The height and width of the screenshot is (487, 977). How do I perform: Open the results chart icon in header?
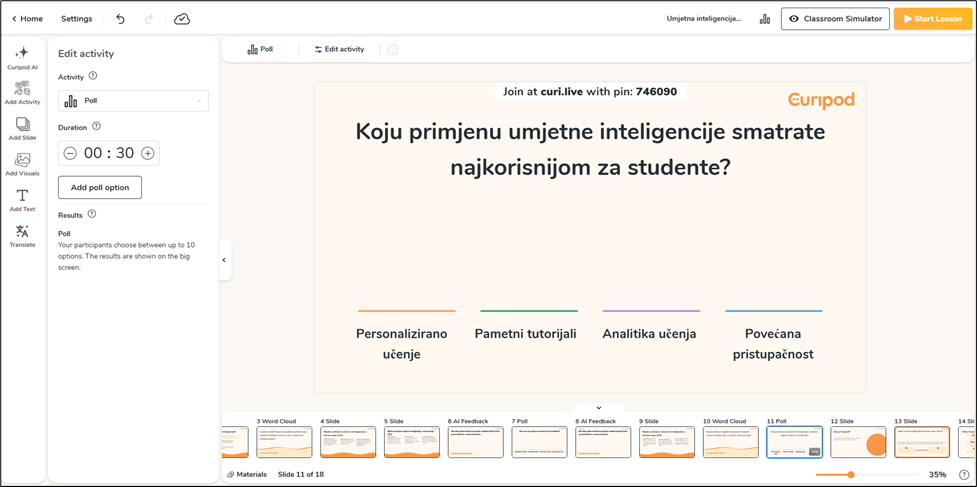[765, 19]
